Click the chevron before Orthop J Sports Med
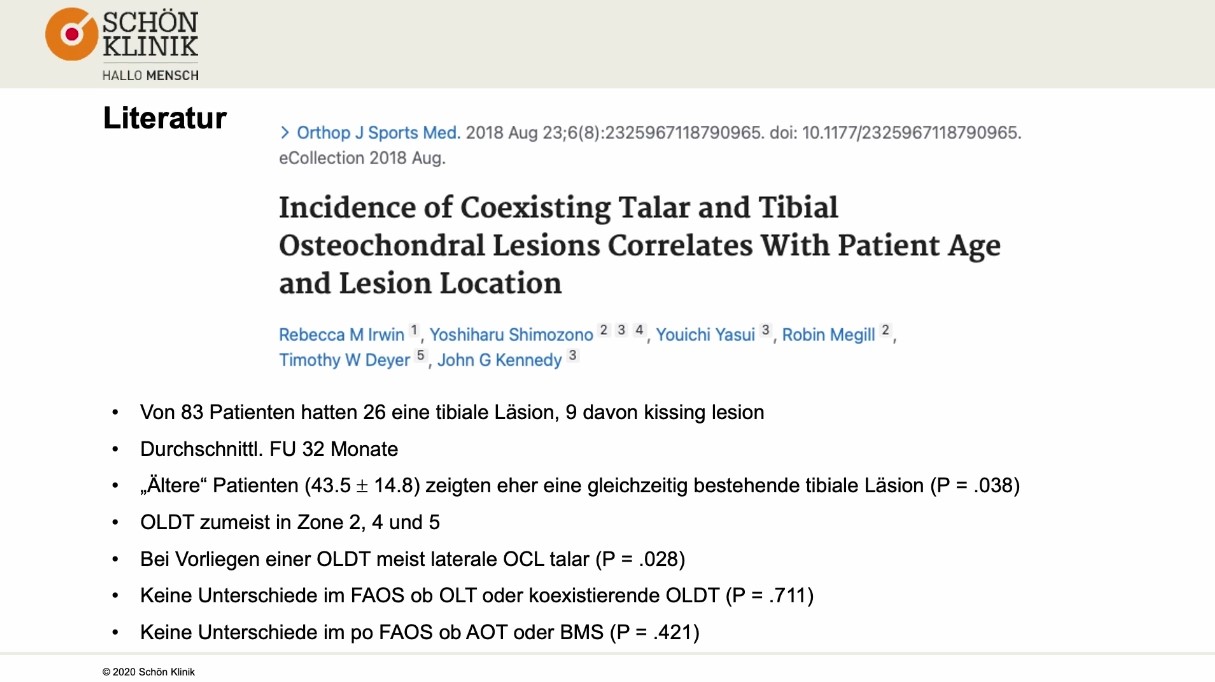1215x682 pixels. [285, 133]
